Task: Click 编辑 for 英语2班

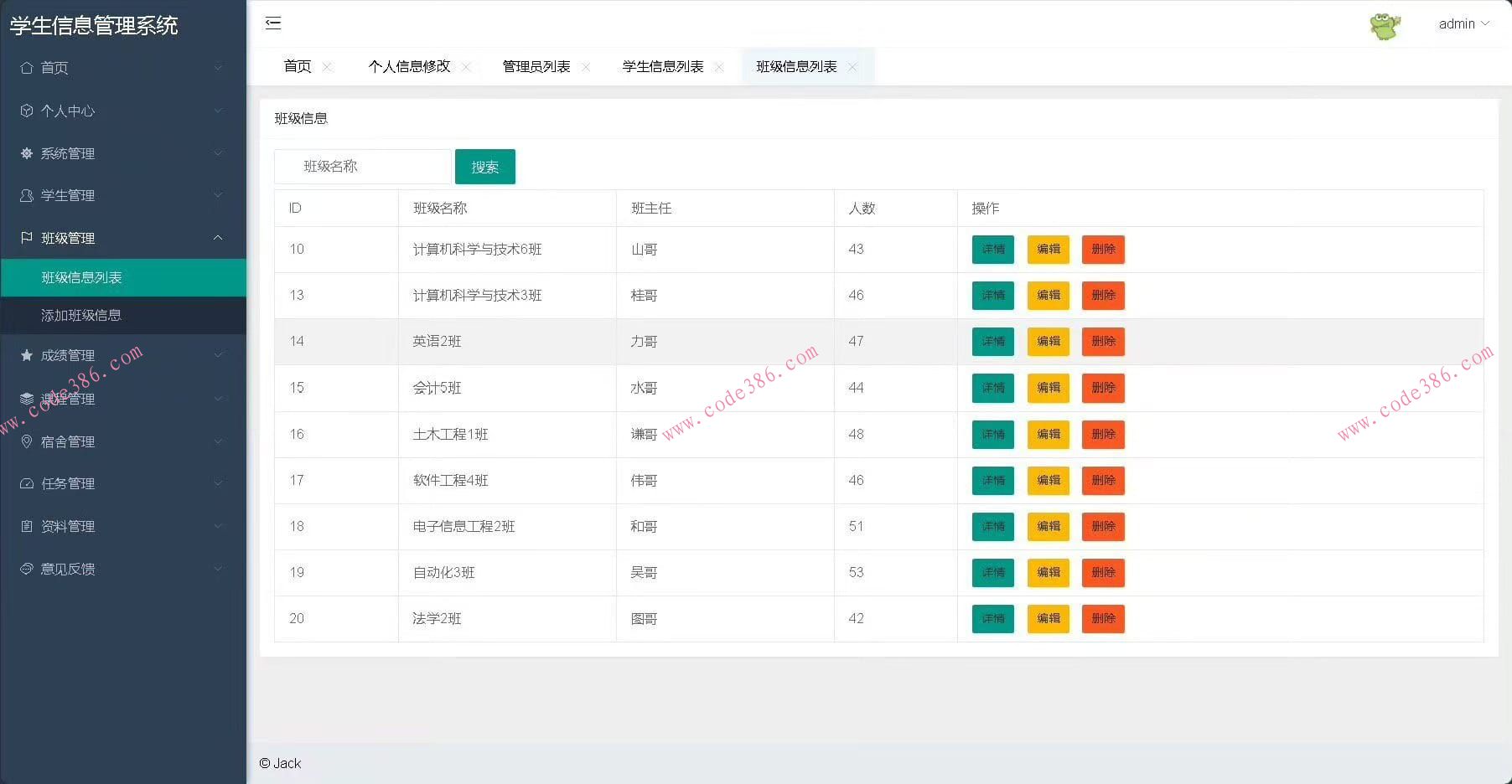Action: (1048, 341)
